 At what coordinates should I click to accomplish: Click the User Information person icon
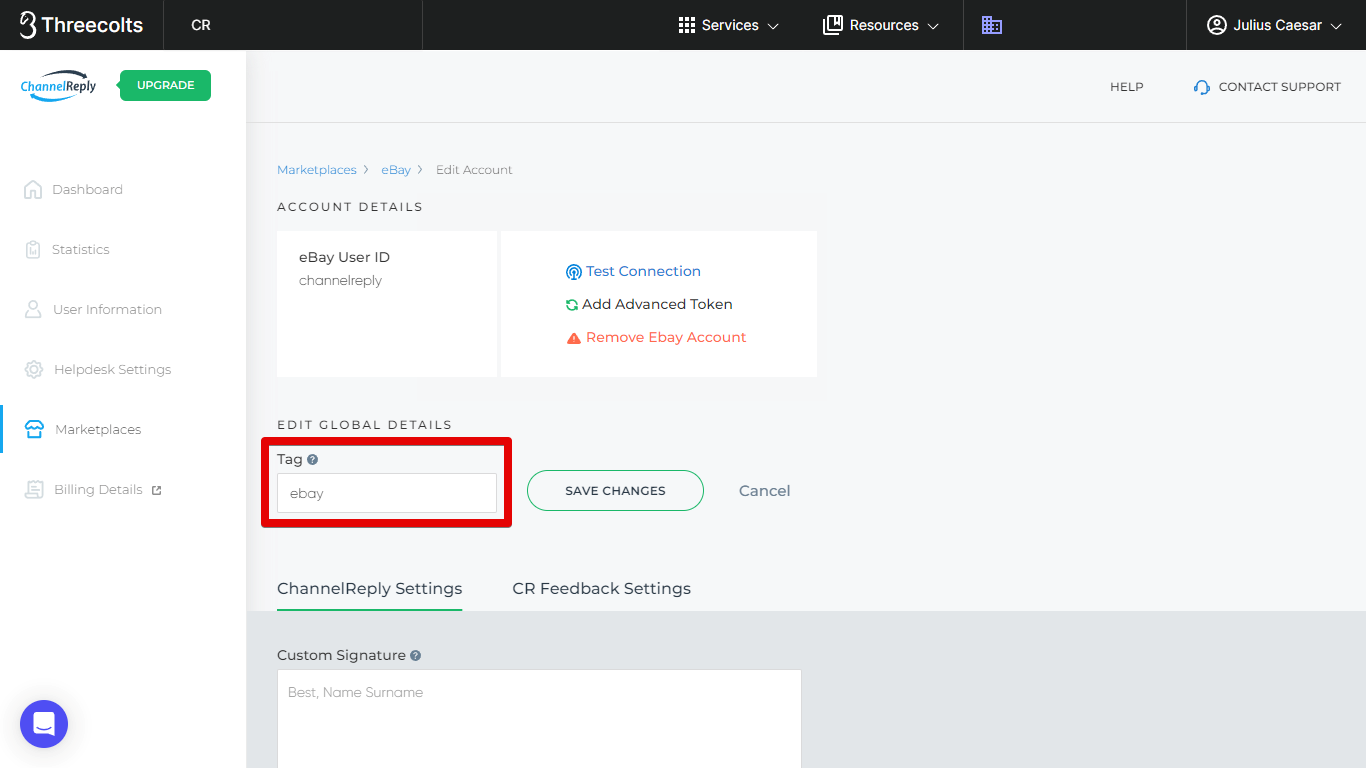coord(33,309)
